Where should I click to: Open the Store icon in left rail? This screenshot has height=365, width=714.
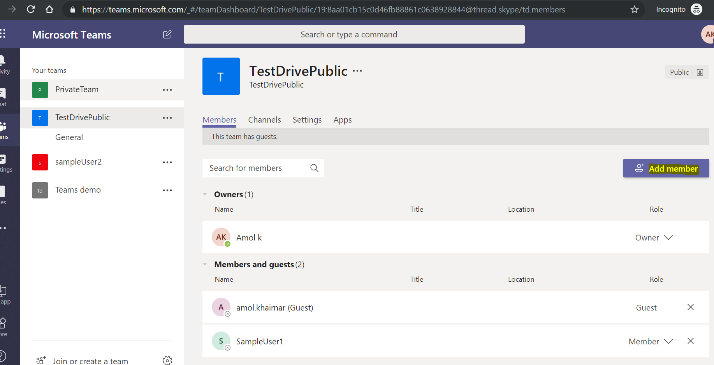click(x=3, y=324)
